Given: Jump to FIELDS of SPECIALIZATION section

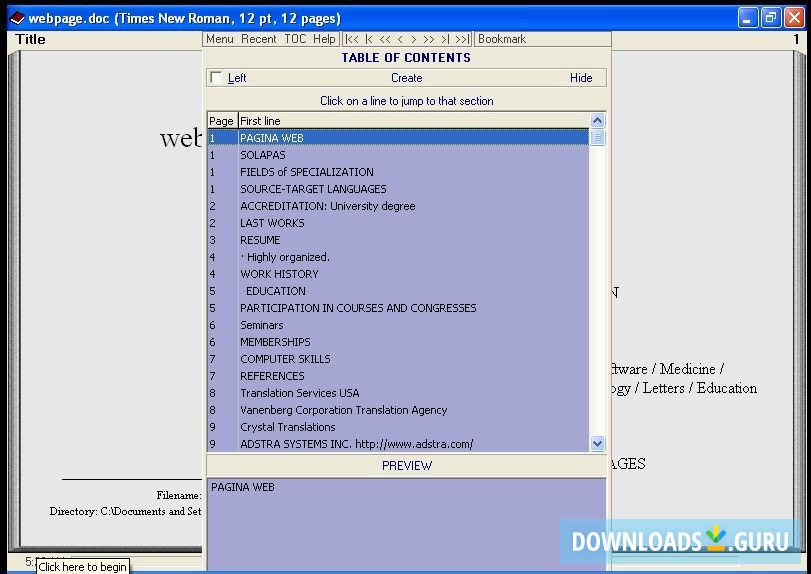Looking at the screenshot, I should (x=398, y=172).
